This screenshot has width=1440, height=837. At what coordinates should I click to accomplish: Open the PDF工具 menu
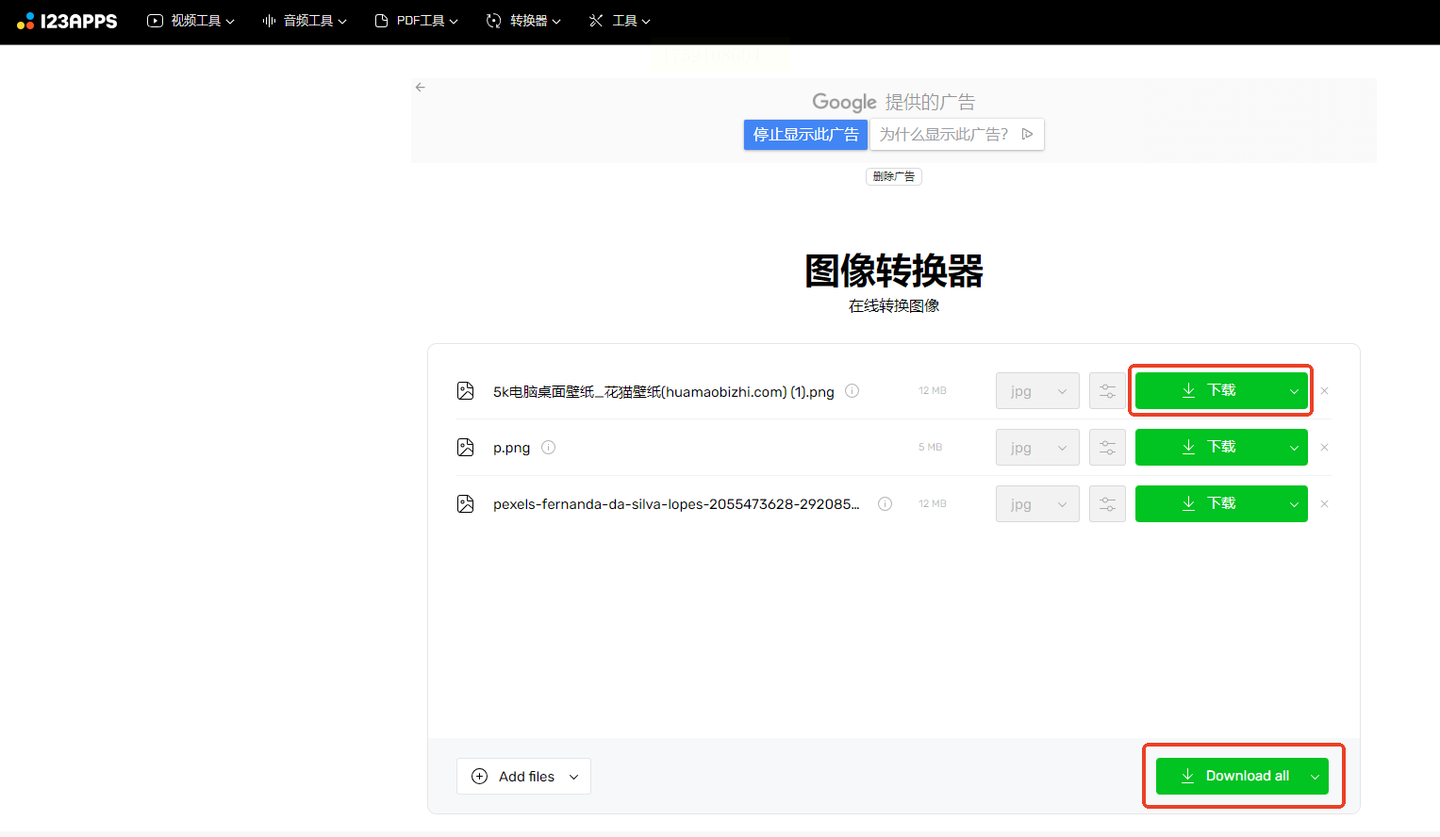pyautogui.click(x=416, y=20)
